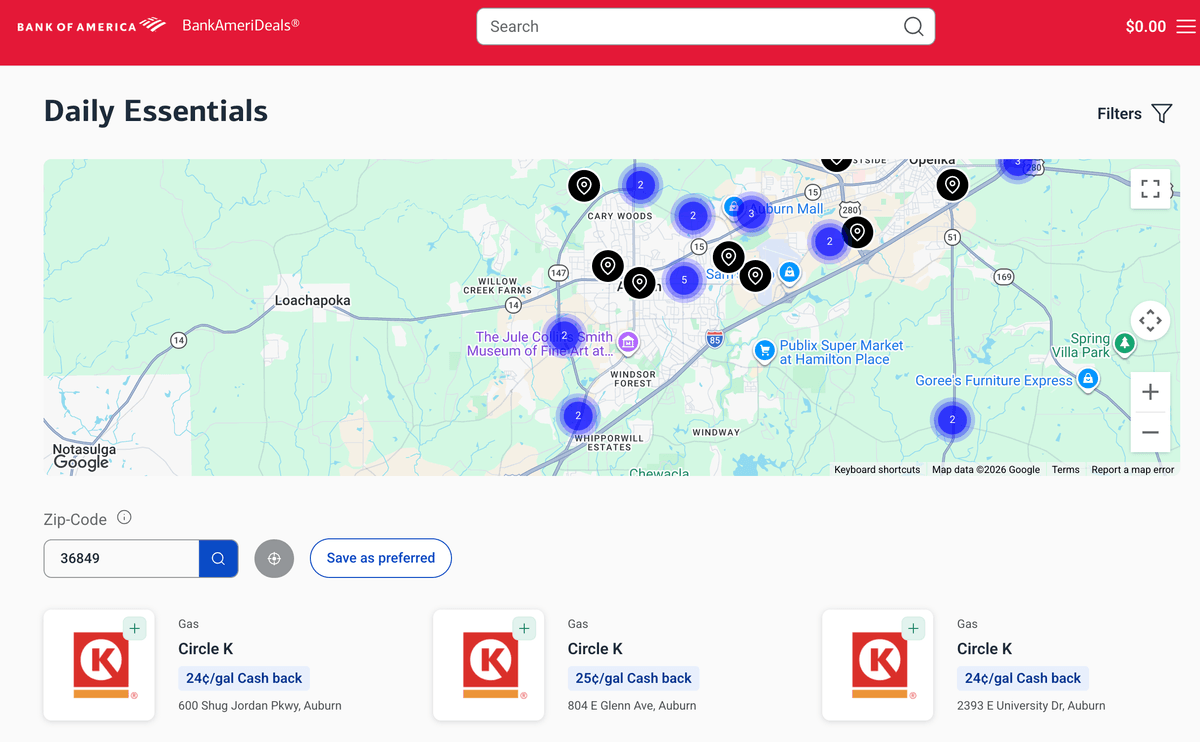Image resolution: width=1200 pixels, height=742 pixels.
Task: Click Publix Super Market cart marker
Action: tap(765, 351)
